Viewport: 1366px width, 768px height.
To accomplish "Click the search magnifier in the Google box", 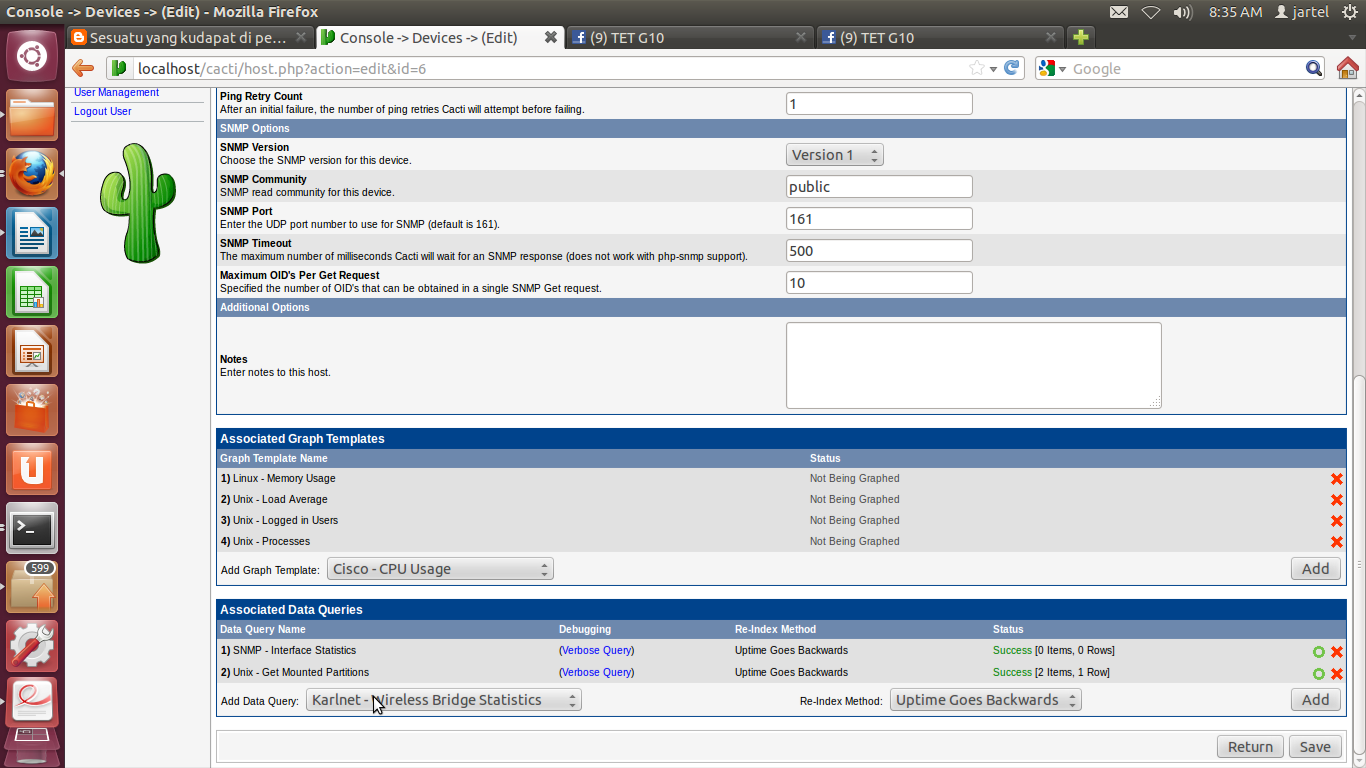I will click(1315, 68).
